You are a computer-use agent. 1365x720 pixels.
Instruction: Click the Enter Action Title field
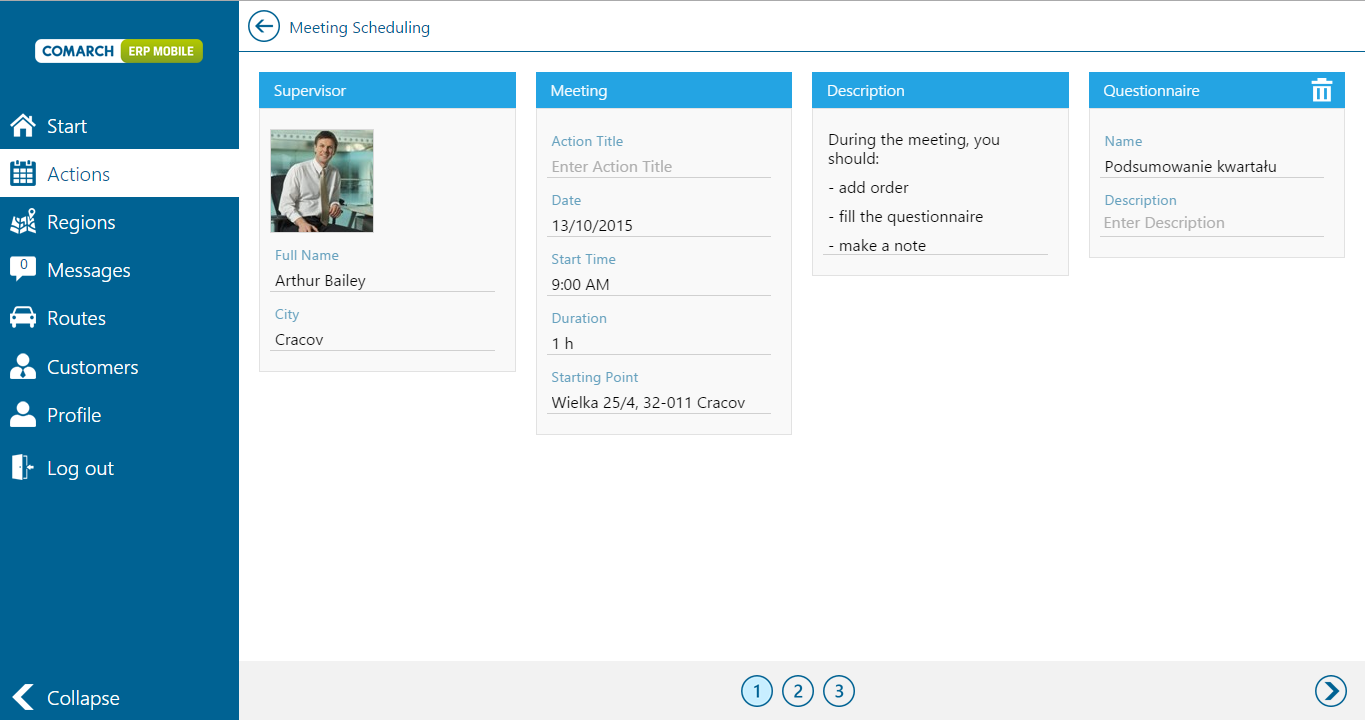point(660,167)
